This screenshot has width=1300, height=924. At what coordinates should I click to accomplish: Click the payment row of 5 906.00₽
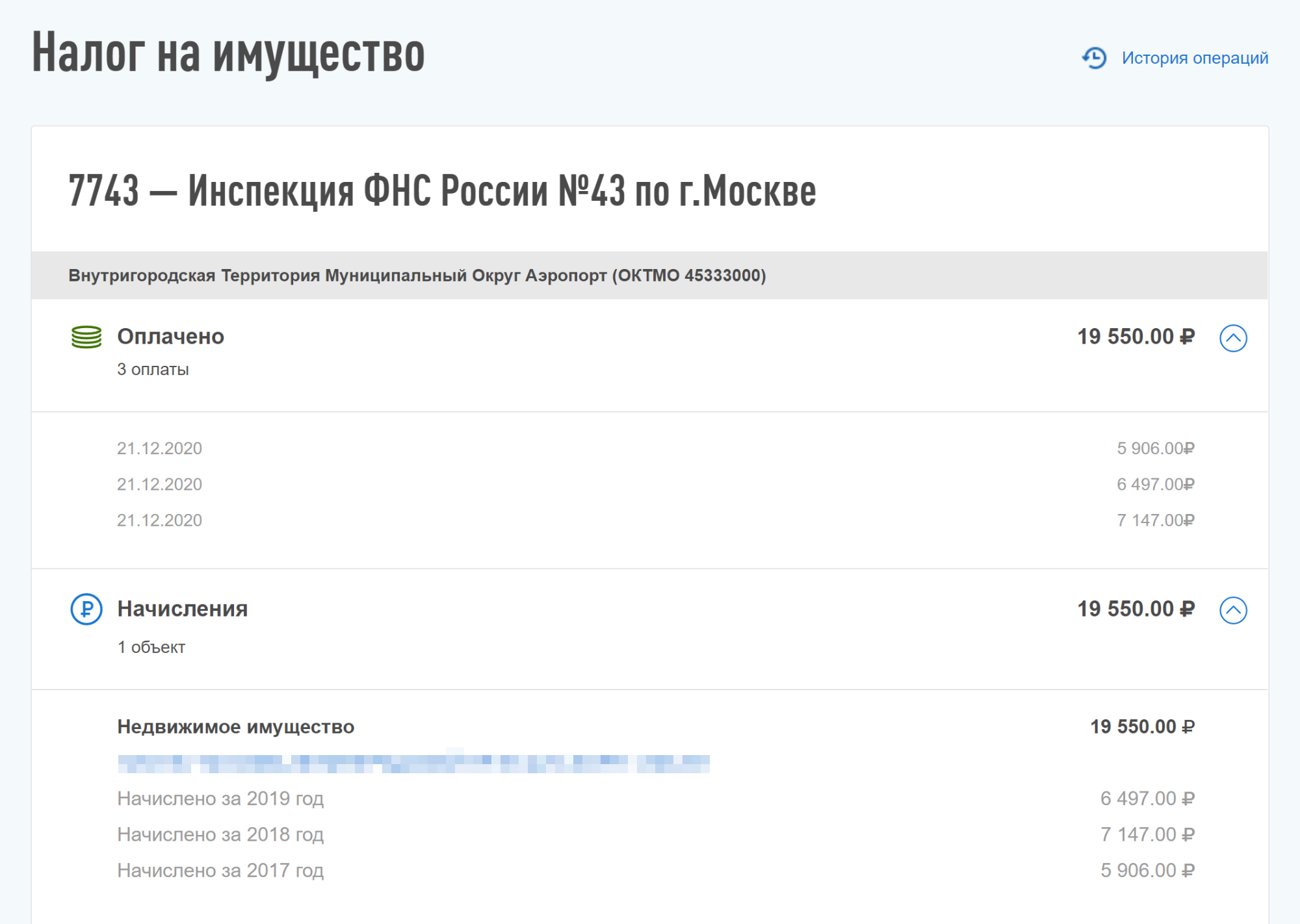655,448
